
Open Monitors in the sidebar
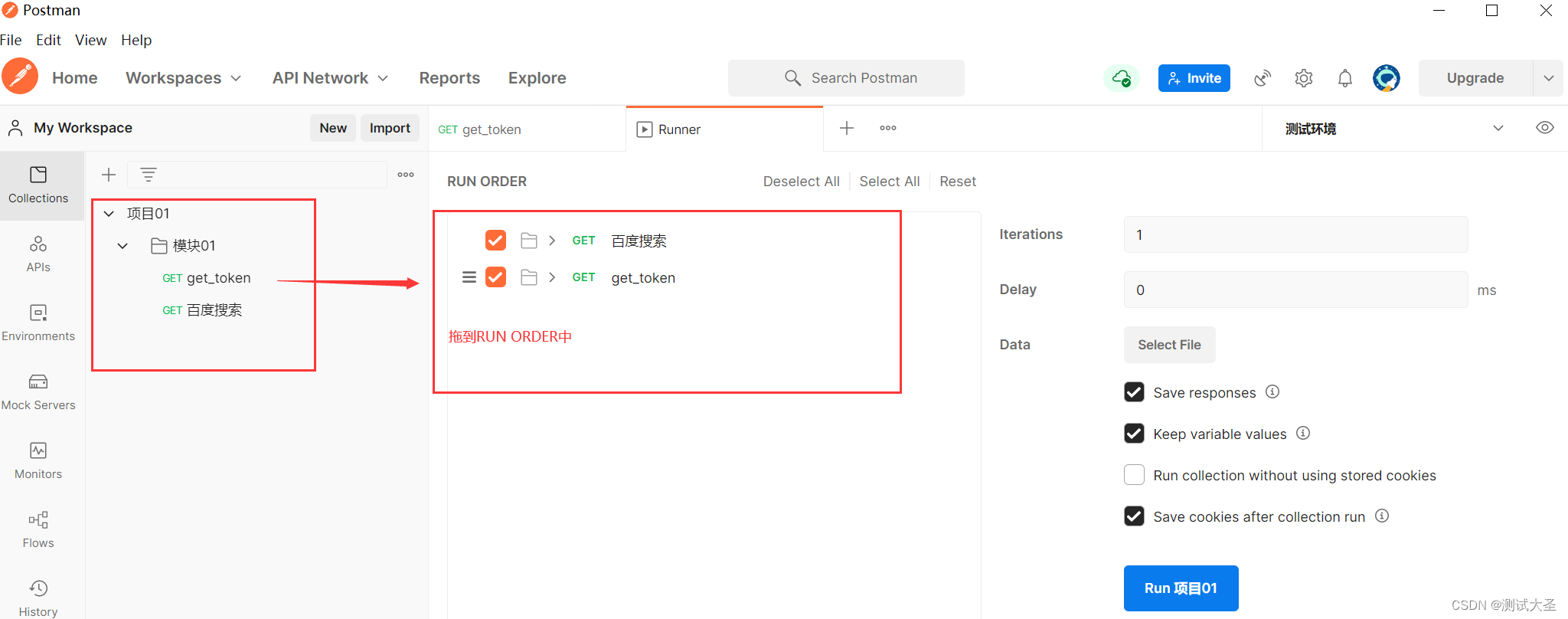point(38,461)
